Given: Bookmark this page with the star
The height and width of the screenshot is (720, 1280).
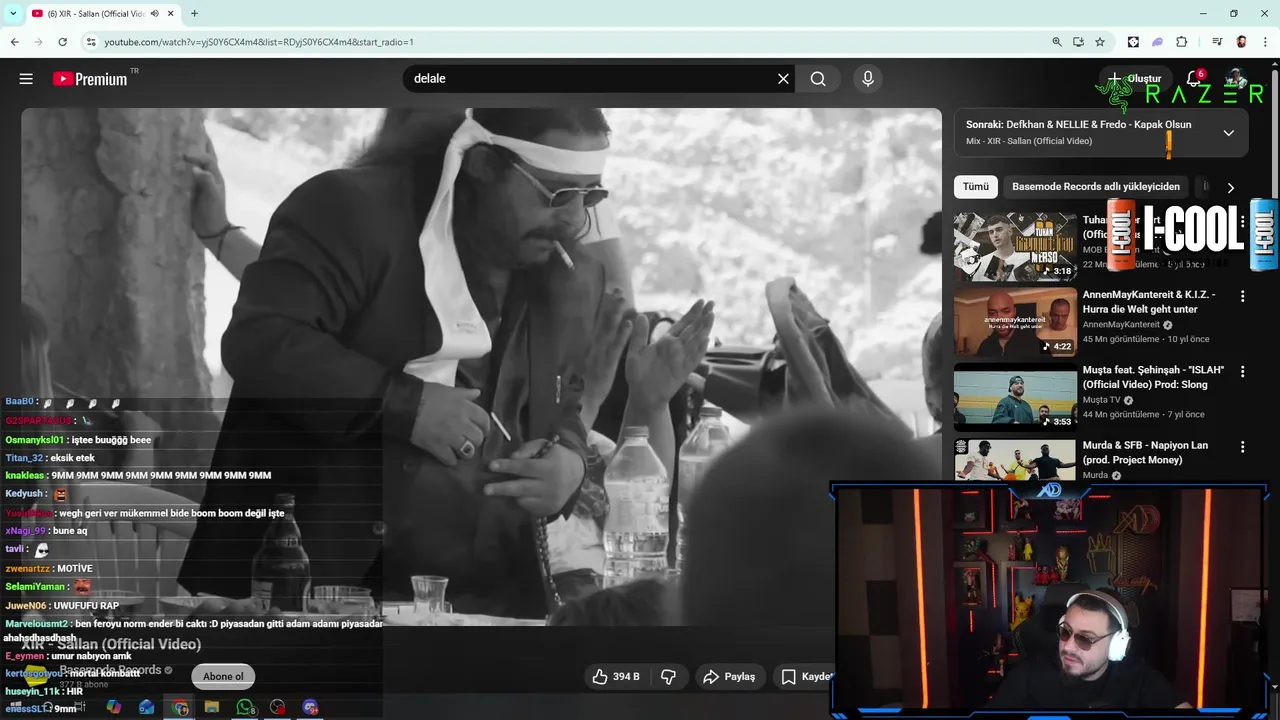Looking at the screenshot, I should coord(1100,42).
